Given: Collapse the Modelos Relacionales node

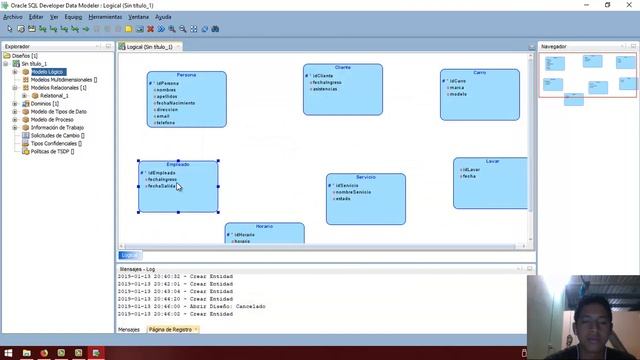Looking at the screenshot, I should (x=15, y=88).
